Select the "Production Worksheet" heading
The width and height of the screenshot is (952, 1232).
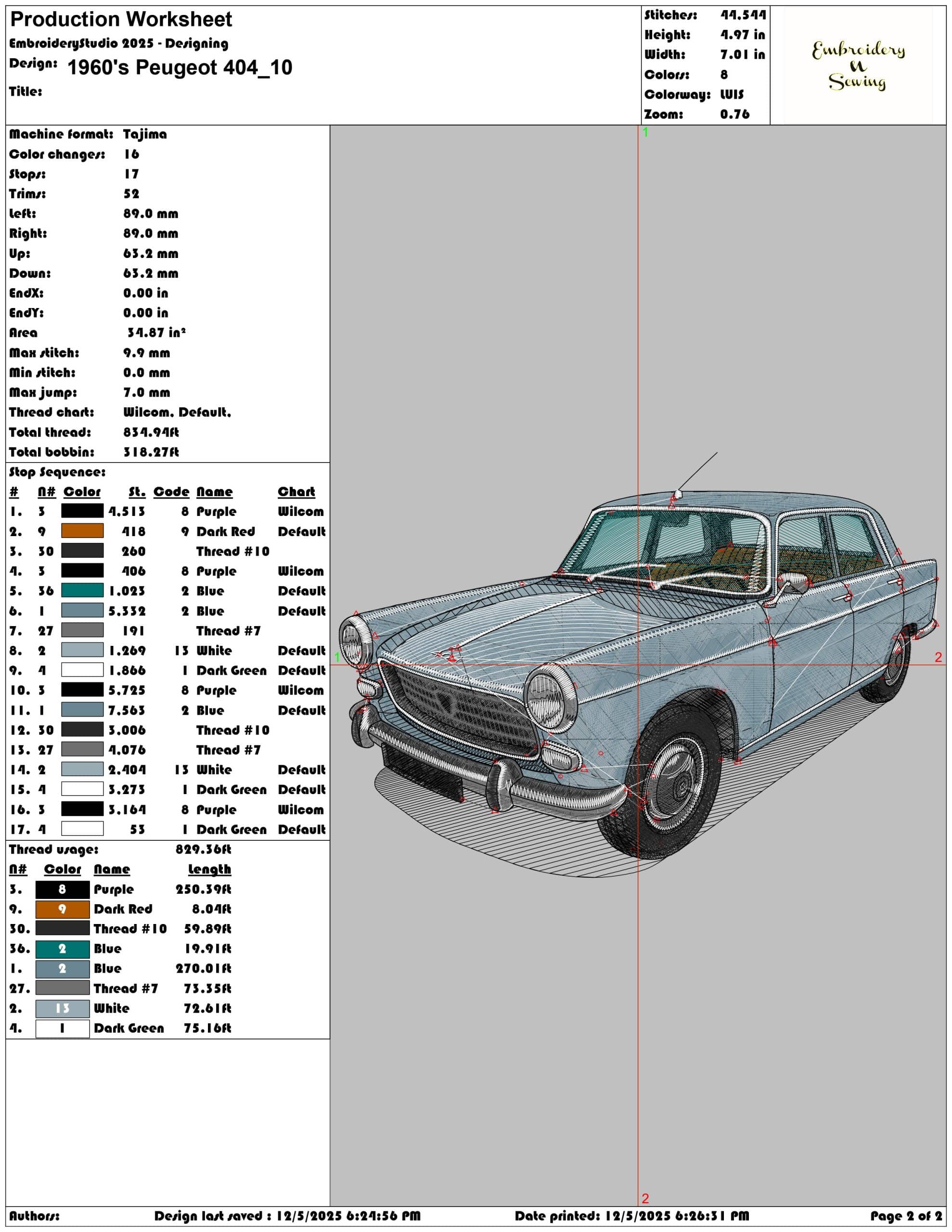click(x=121, y=19)
